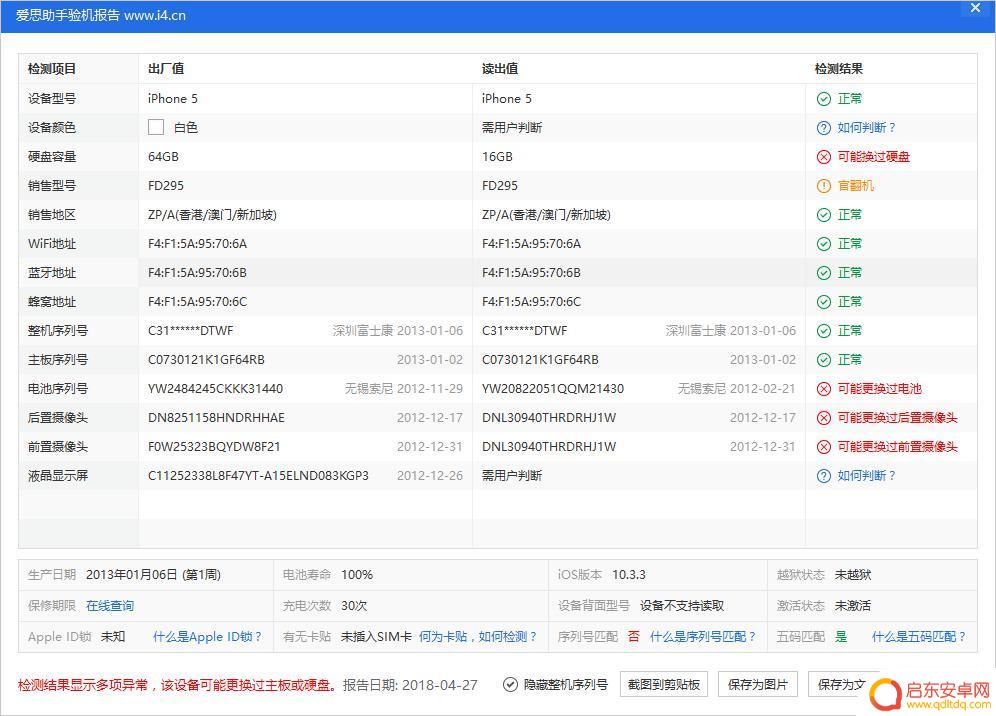The image size is (996, 716).
Task: Select factory battery serial YW2484245CKKK31440
Action: (x=215, y=389)
